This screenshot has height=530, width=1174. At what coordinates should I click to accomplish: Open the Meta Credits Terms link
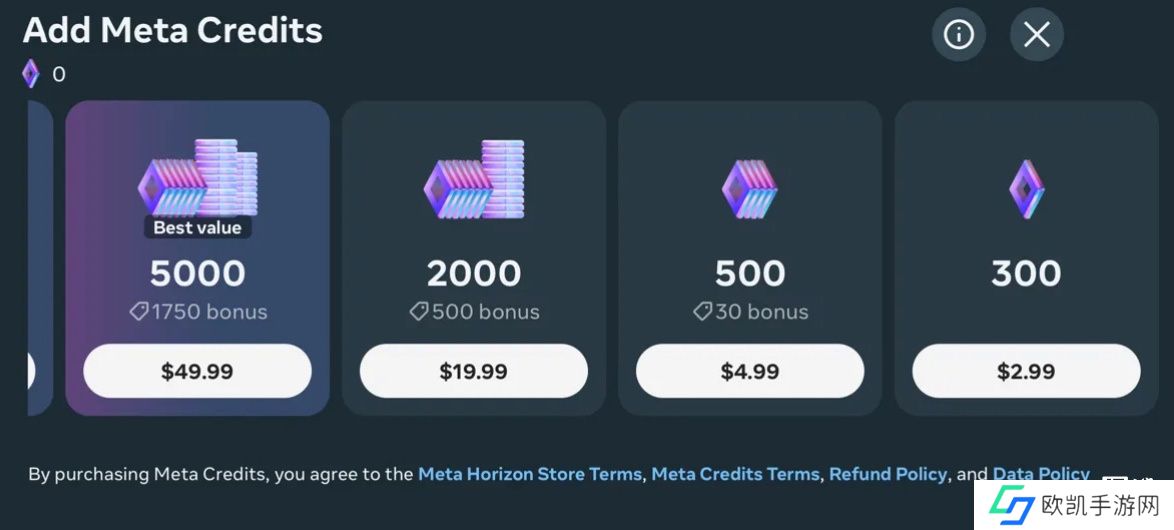735,474
